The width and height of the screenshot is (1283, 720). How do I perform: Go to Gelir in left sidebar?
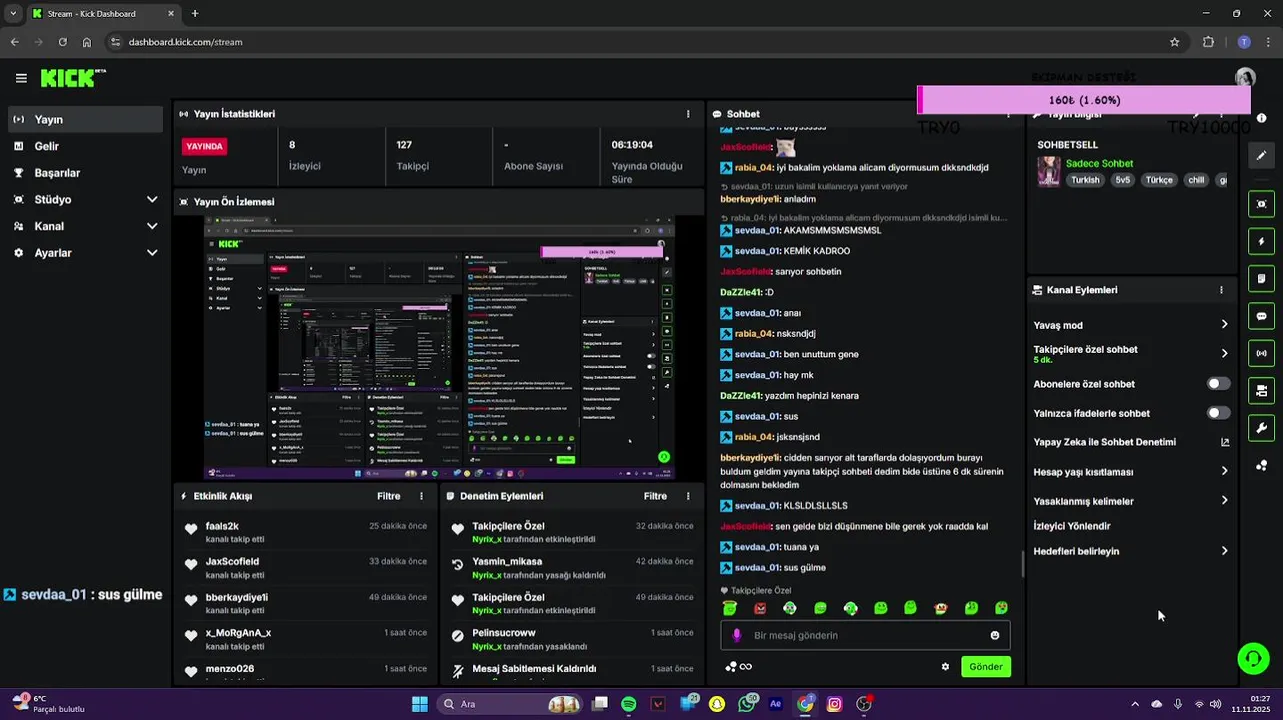84,146
